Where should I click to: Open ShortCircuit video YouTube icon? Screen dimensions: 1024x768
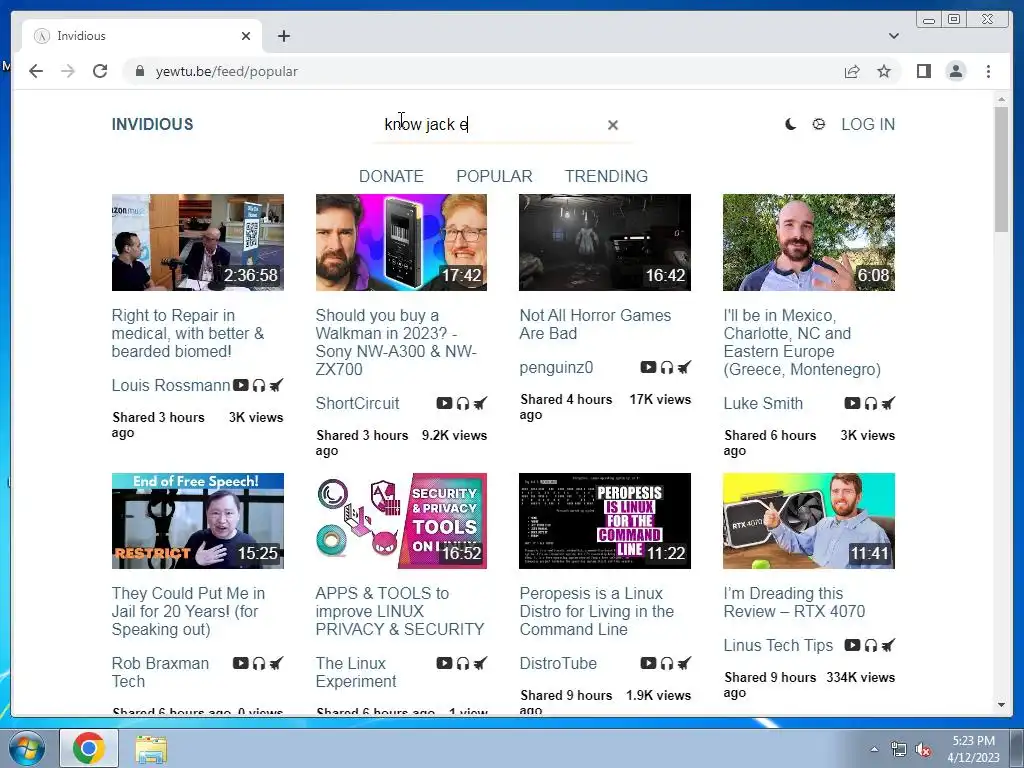(444, 403)
